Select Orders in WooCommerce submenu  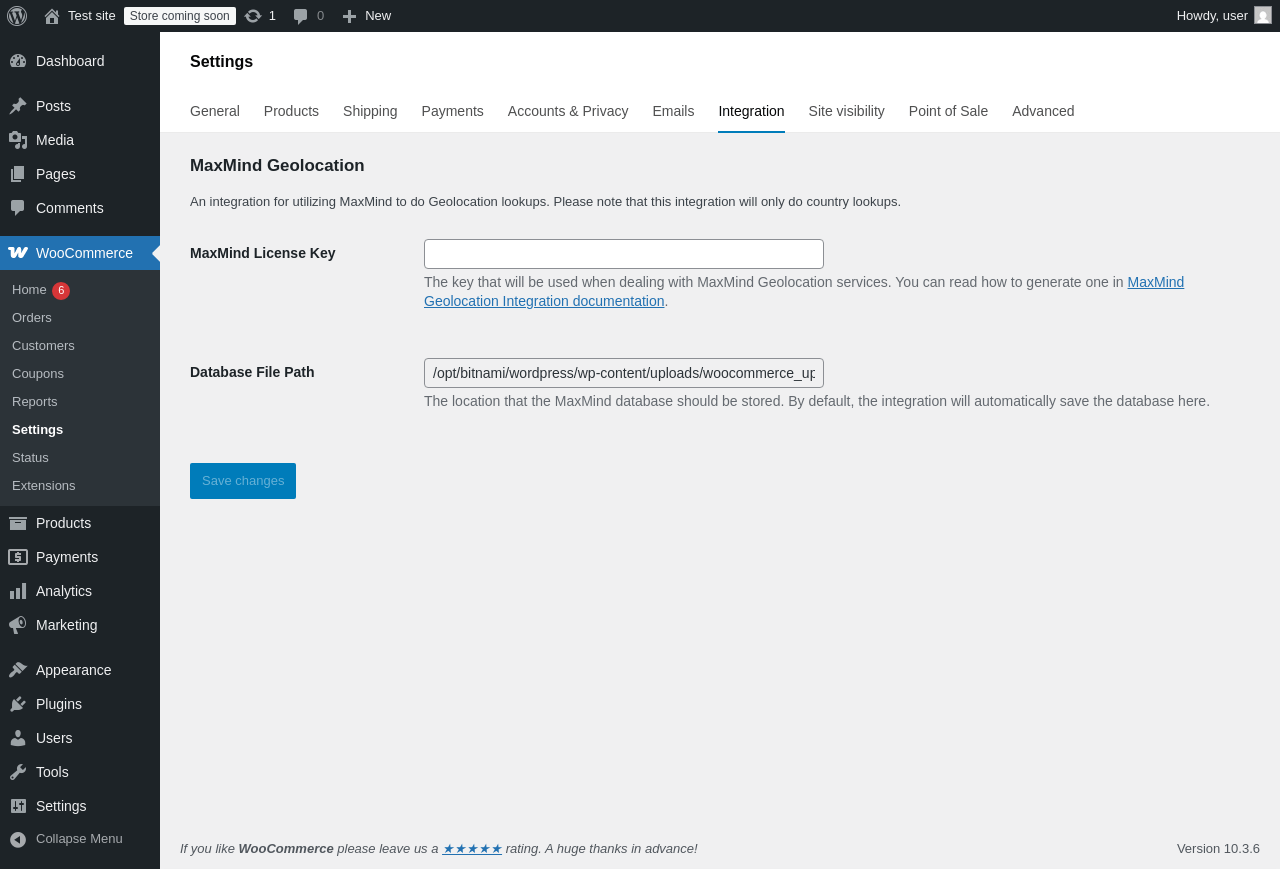click(32, 318)
